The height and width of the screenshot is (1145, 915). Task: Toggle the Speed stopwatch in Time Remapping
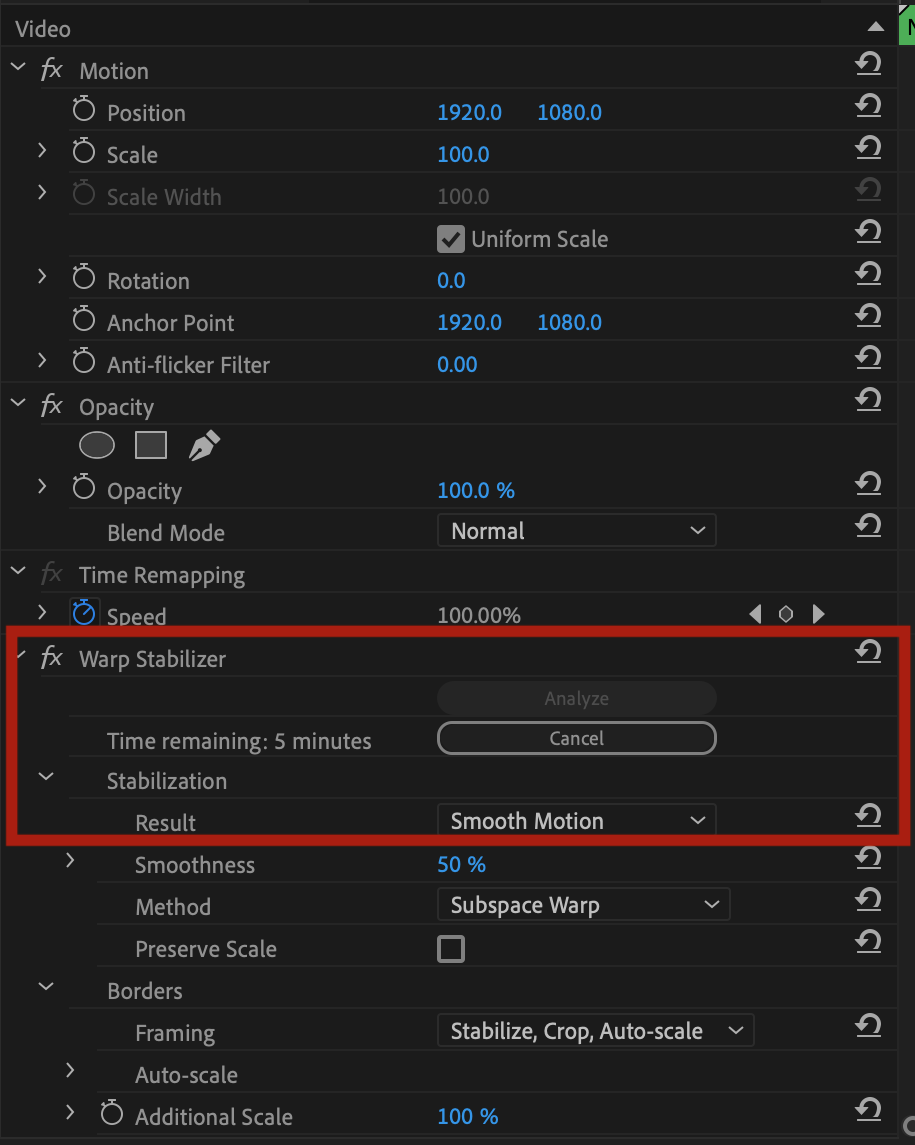pos(84,613)
